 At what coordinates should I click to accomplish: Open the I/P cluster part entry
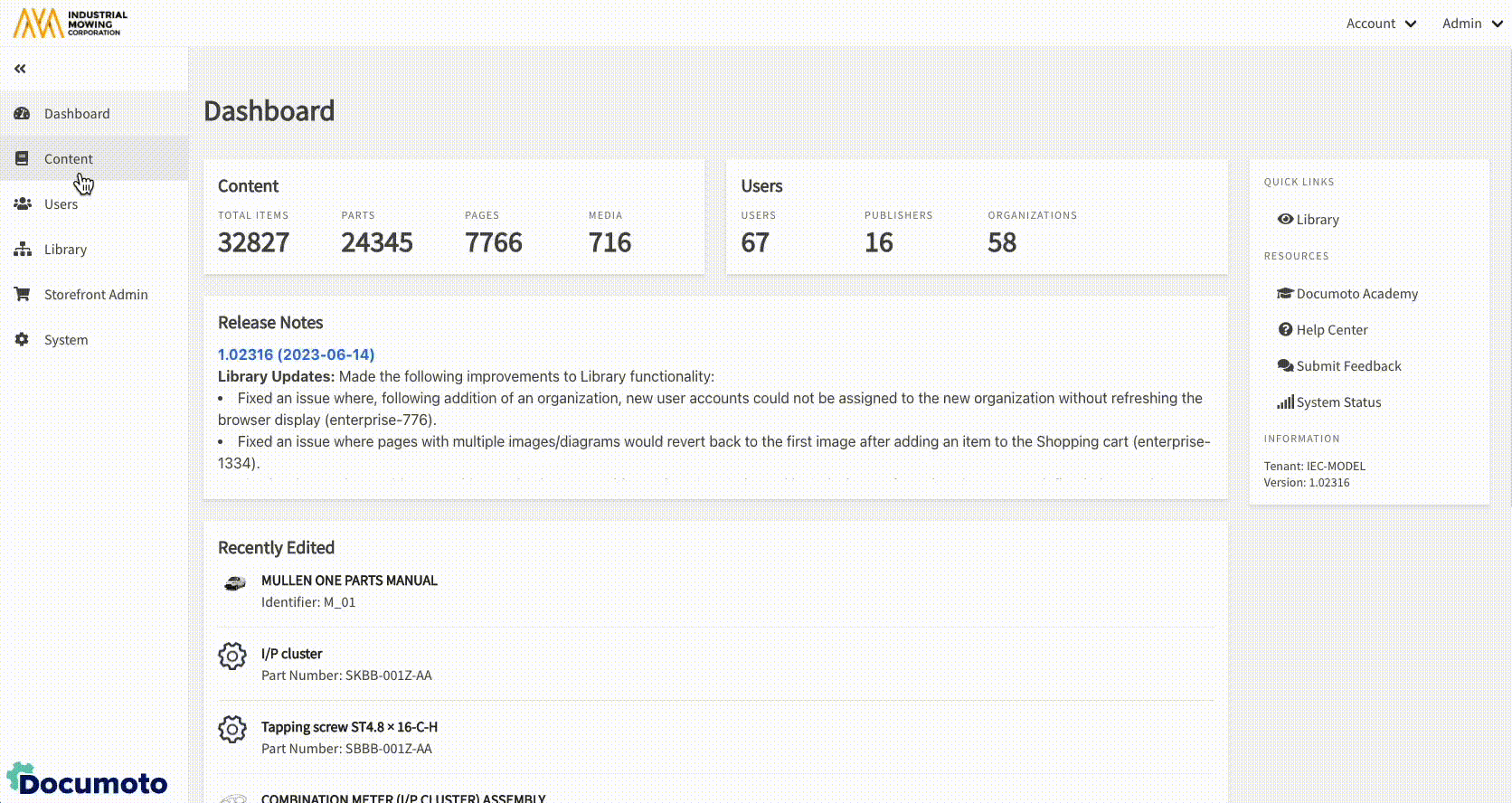point(291,654)
